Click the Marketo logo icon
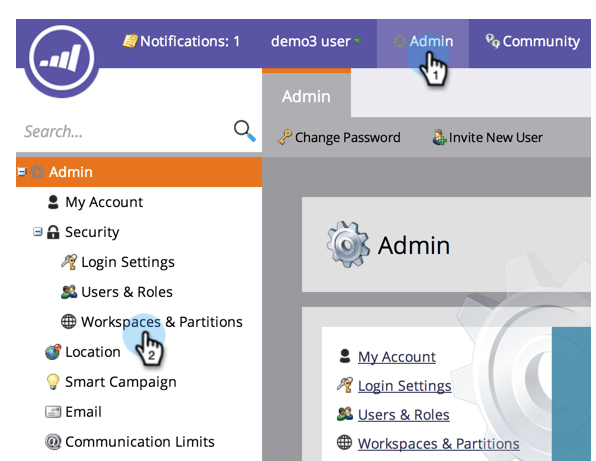Screen dimensions: 596x461 pos(62,58)
